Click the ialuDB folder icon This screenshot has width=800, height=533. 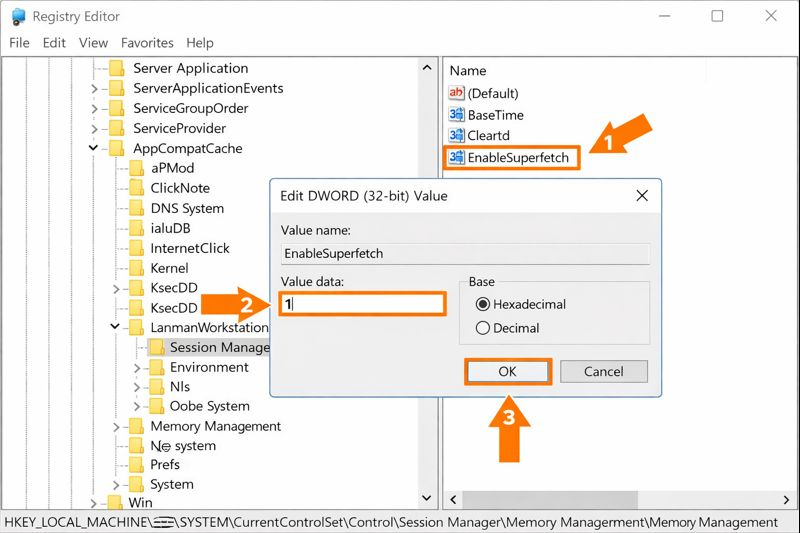[136, 228]
